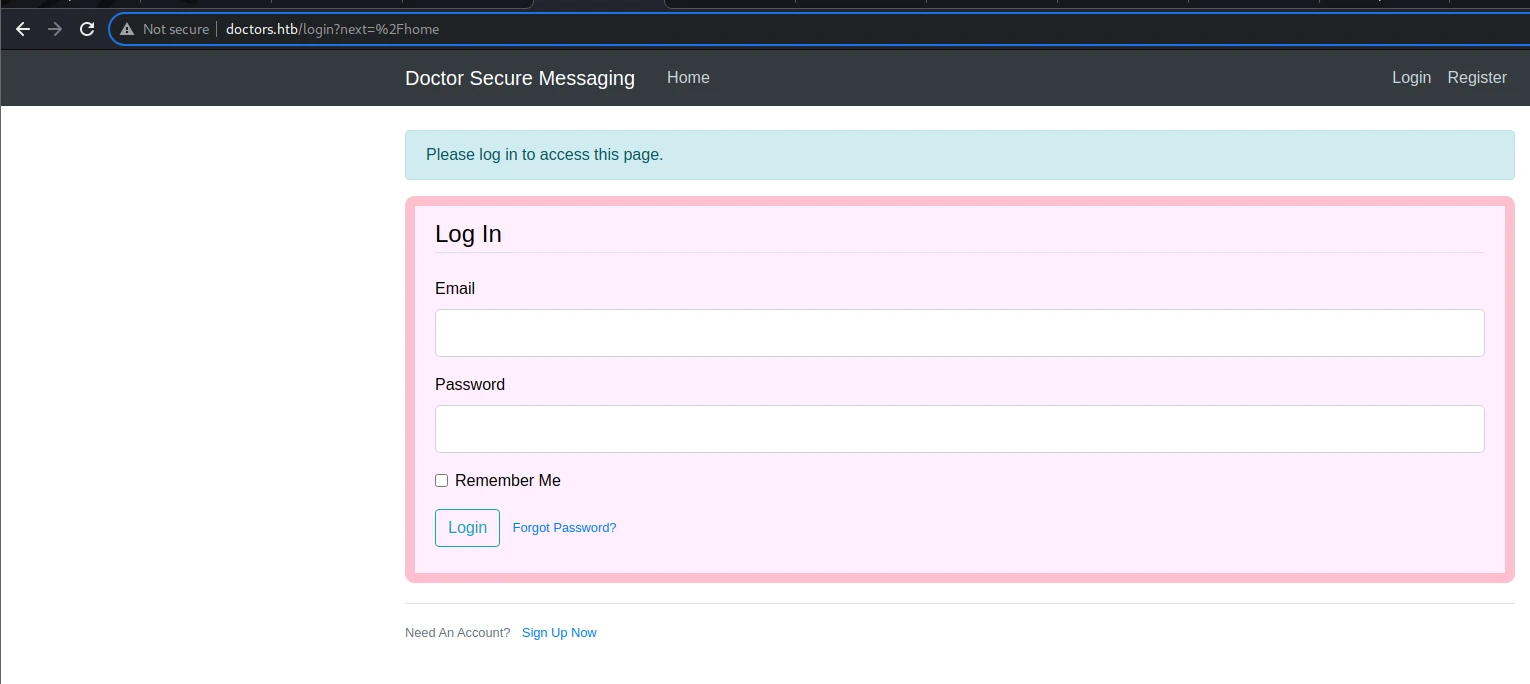
Task: Click the Remember Me label text
Action: pos(508,481)
